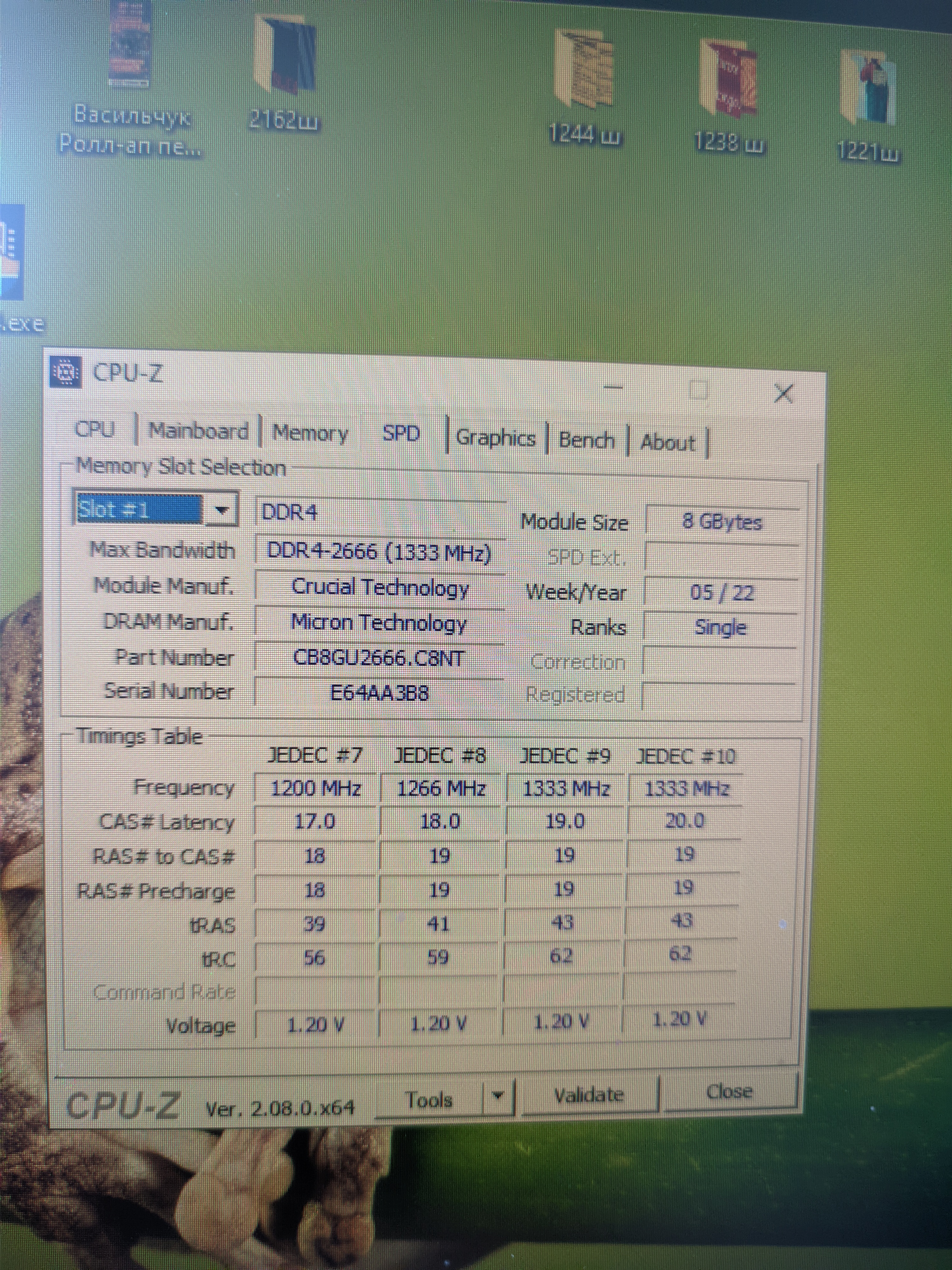
Task: Click the part number CB8GU2666.C8NT
Action: coord(380,658)
